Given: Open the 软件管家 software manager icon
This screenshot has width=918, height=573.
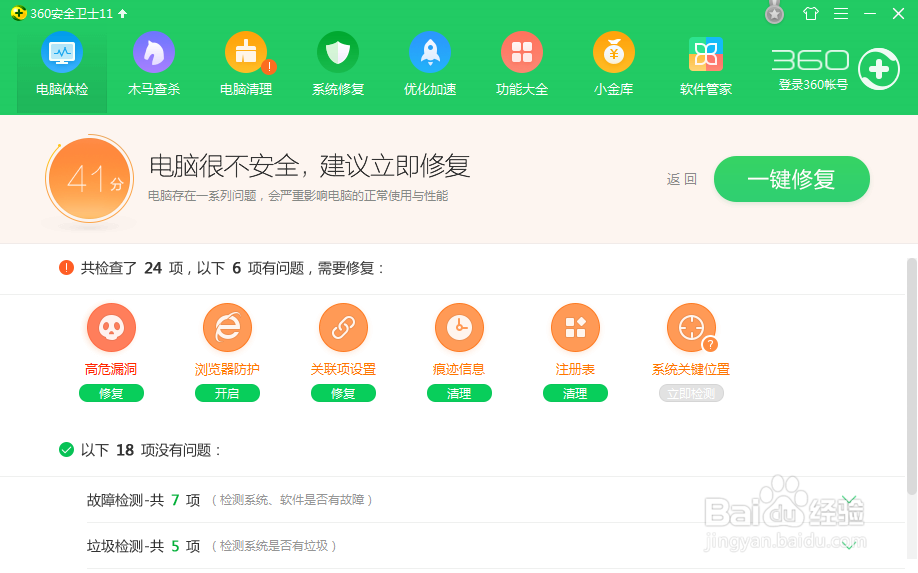Looking at the screenshot, I should click(705, 54).
